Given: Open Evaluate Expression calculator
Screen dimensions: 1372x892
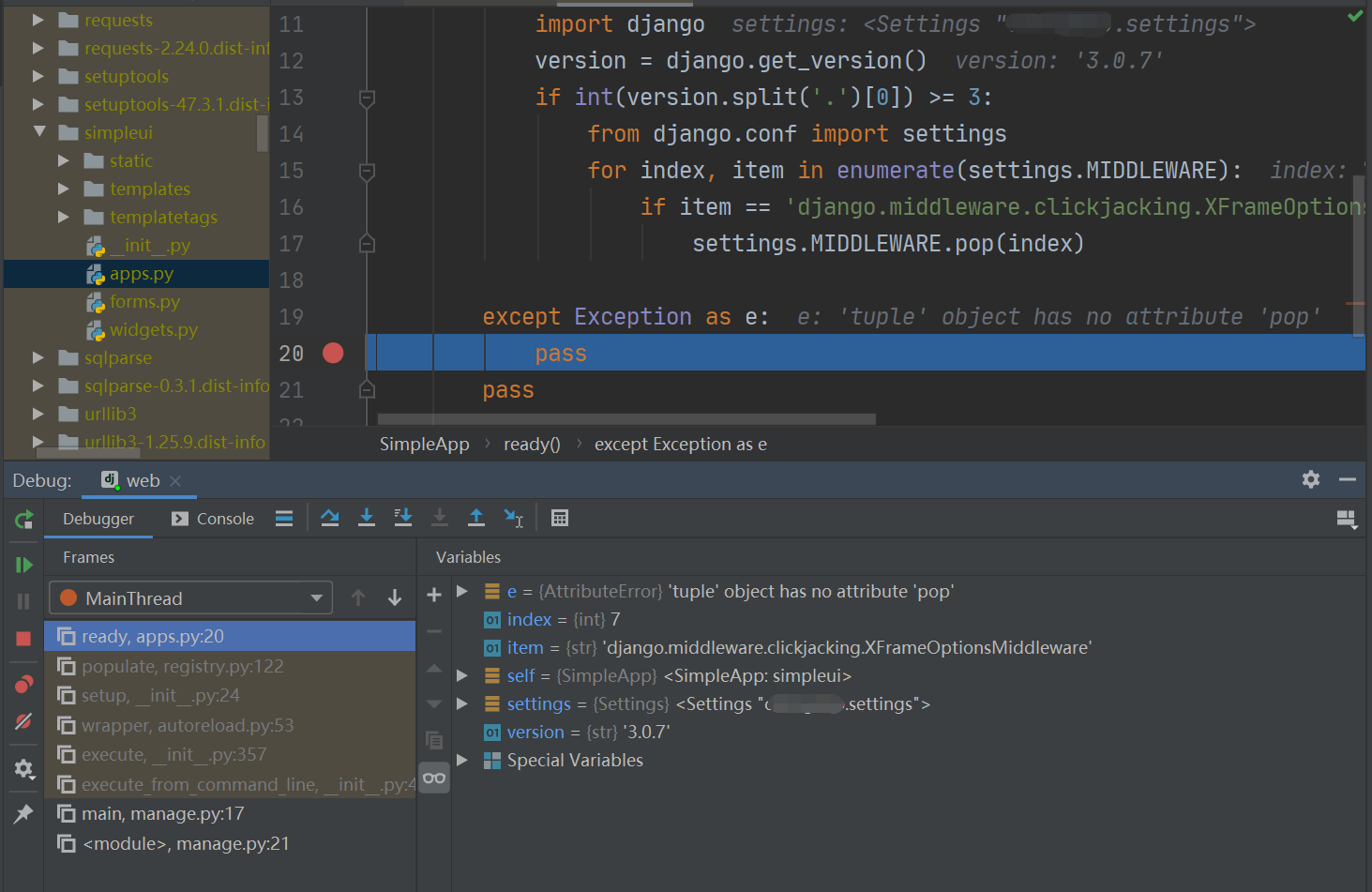Looking at the screenshot, I should coord(560,518).
